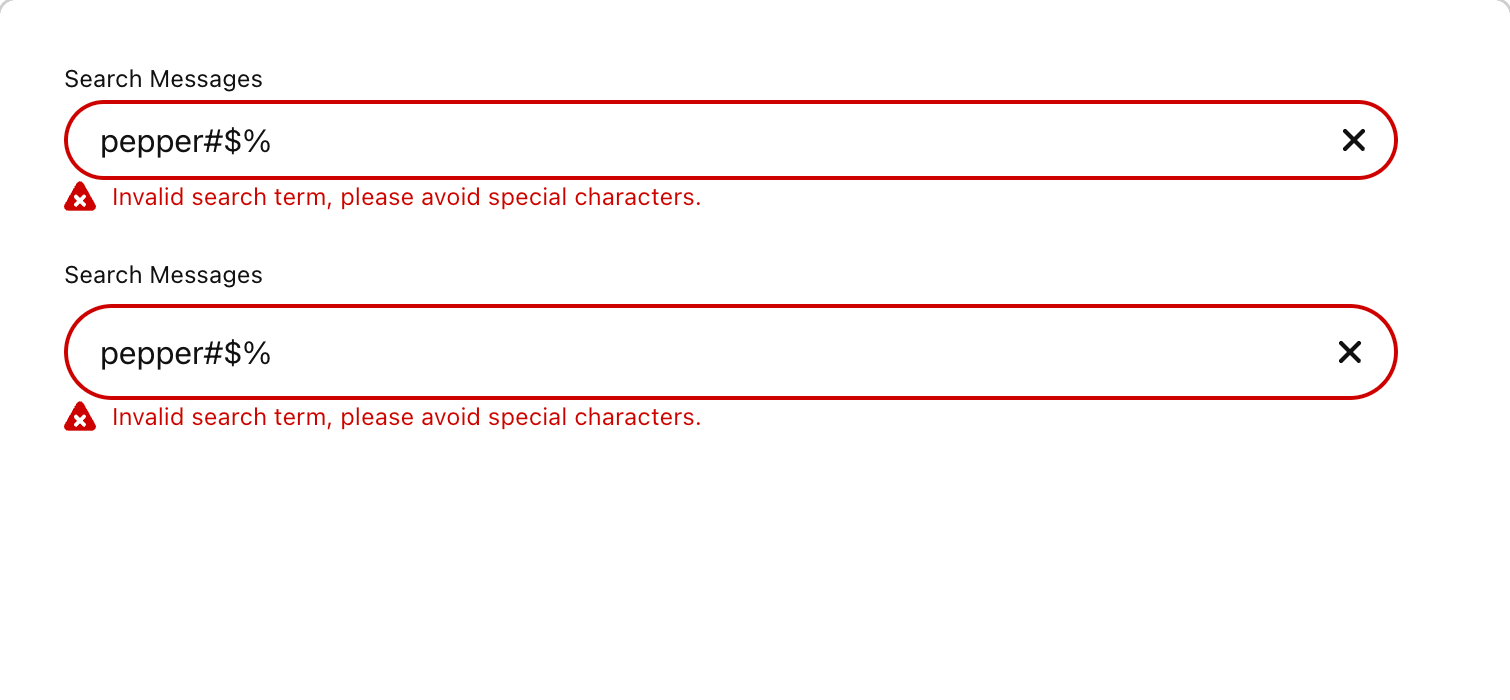Place cursor in "pepper#$%" text of bottom field
The height and width of the screenshot is (700, 1510).
[186, 353]
